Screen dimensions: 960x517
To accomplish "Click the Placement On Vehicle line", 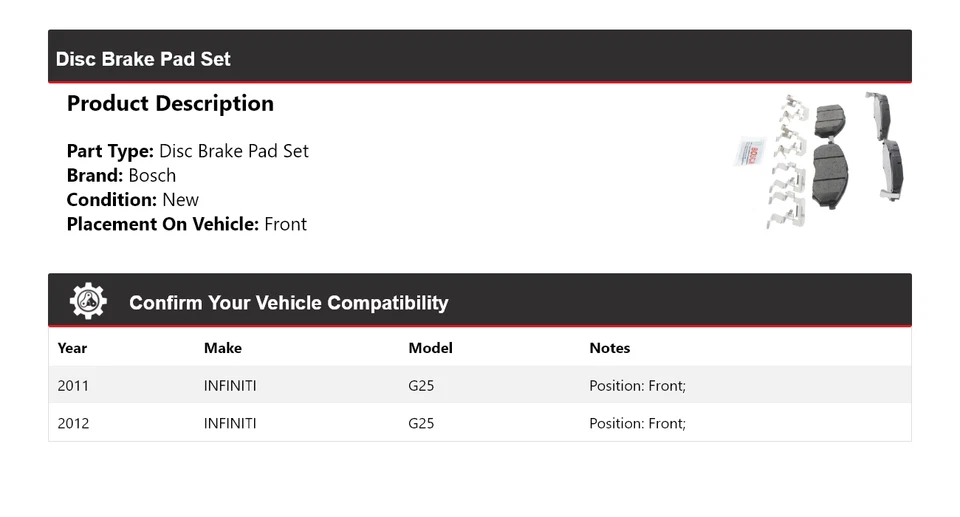I will (x=186, y=224).
